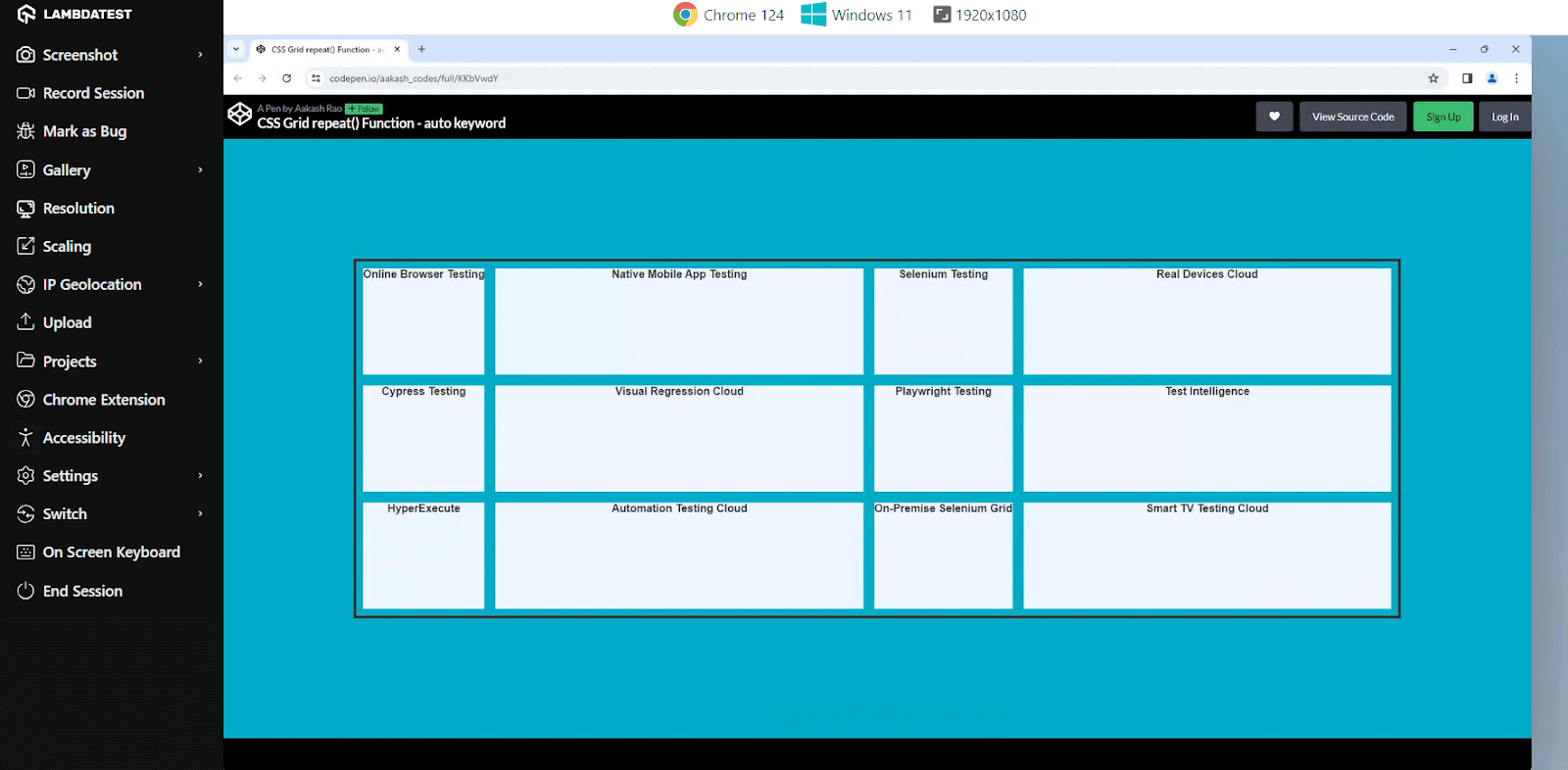This screenshot has height=770, width=1568.
Task: Open the Chrome side panel
Action: click(1467, 78)
